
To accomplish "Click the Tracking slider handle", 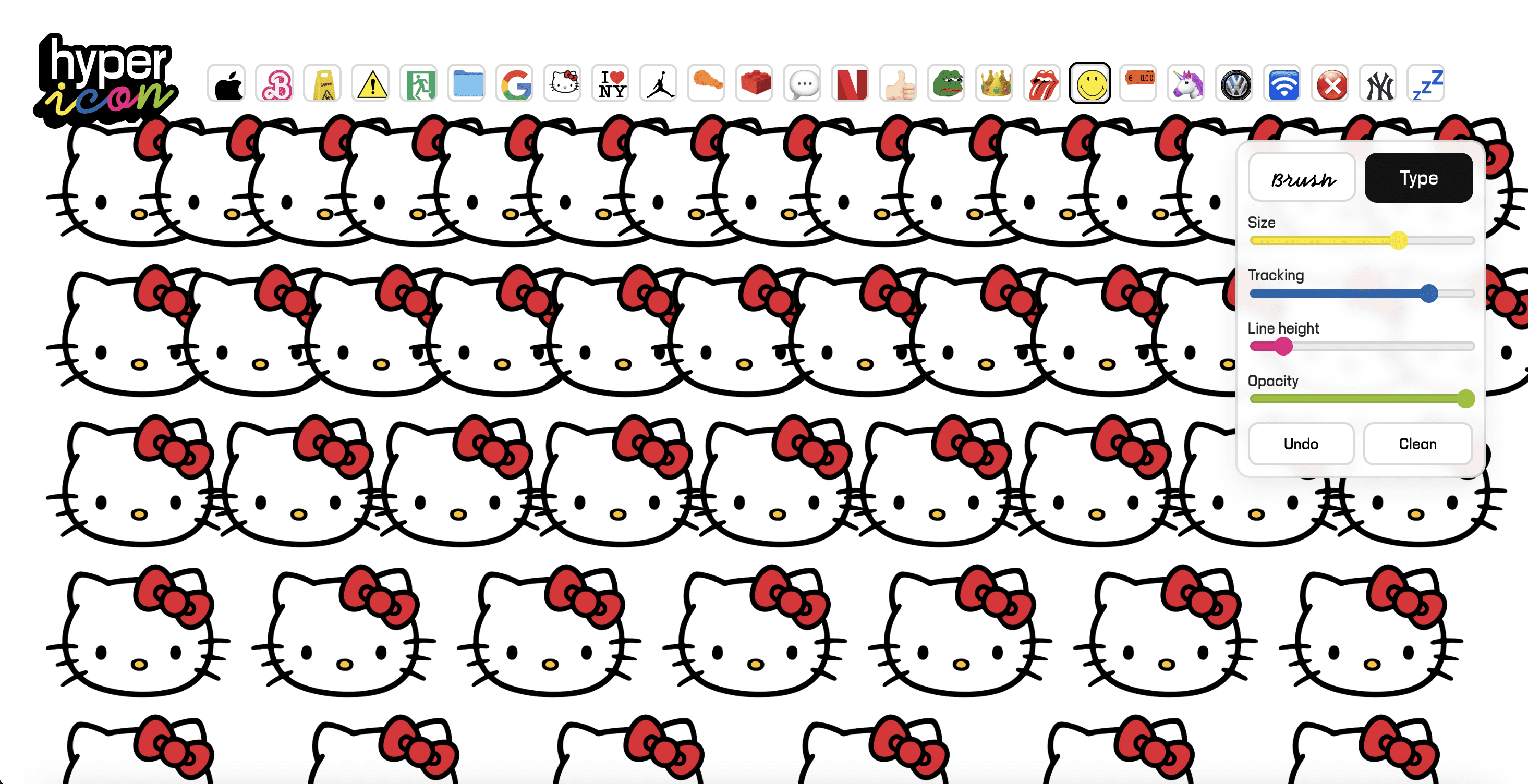I will 1429,293.
